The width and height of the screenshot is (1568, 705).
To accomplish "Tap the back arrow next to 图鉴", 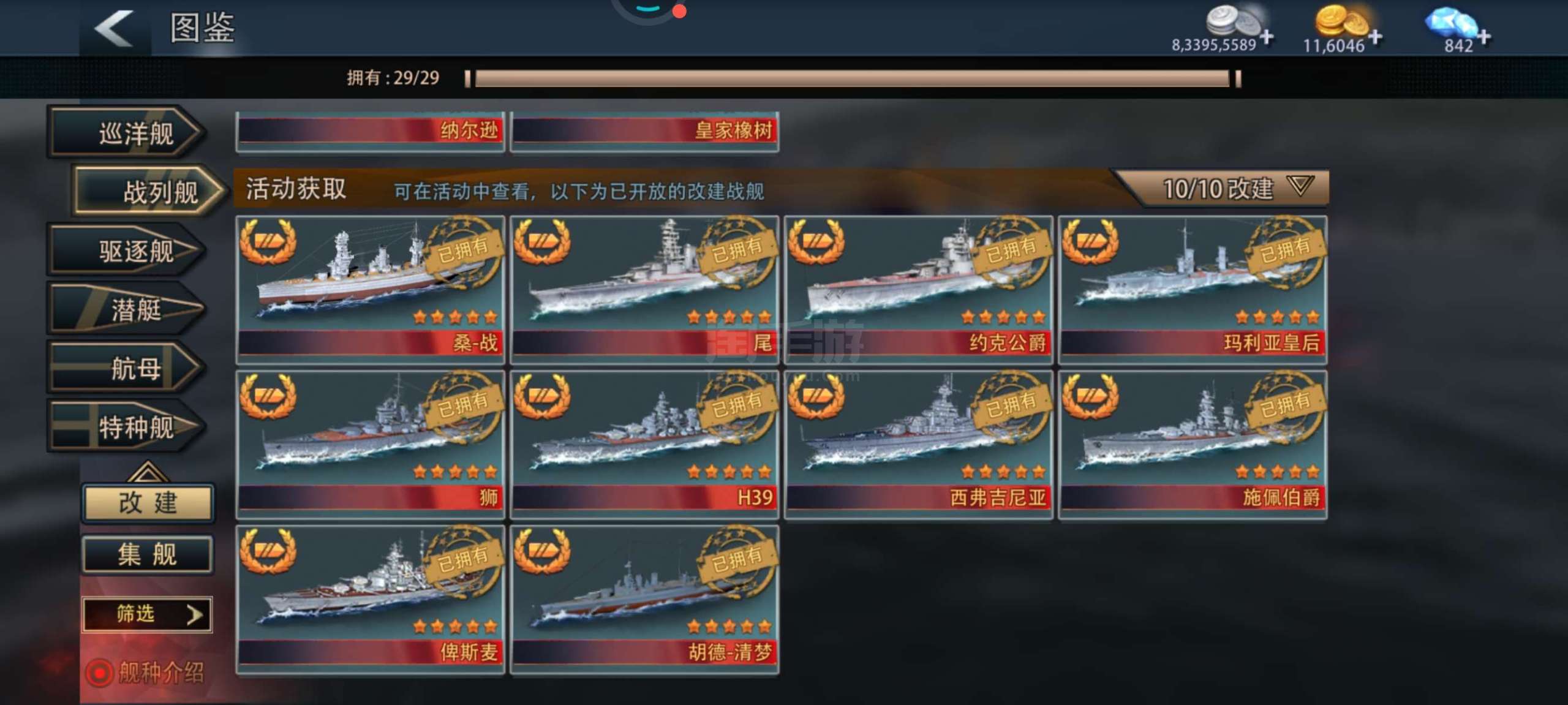I will tap(114, 28).
